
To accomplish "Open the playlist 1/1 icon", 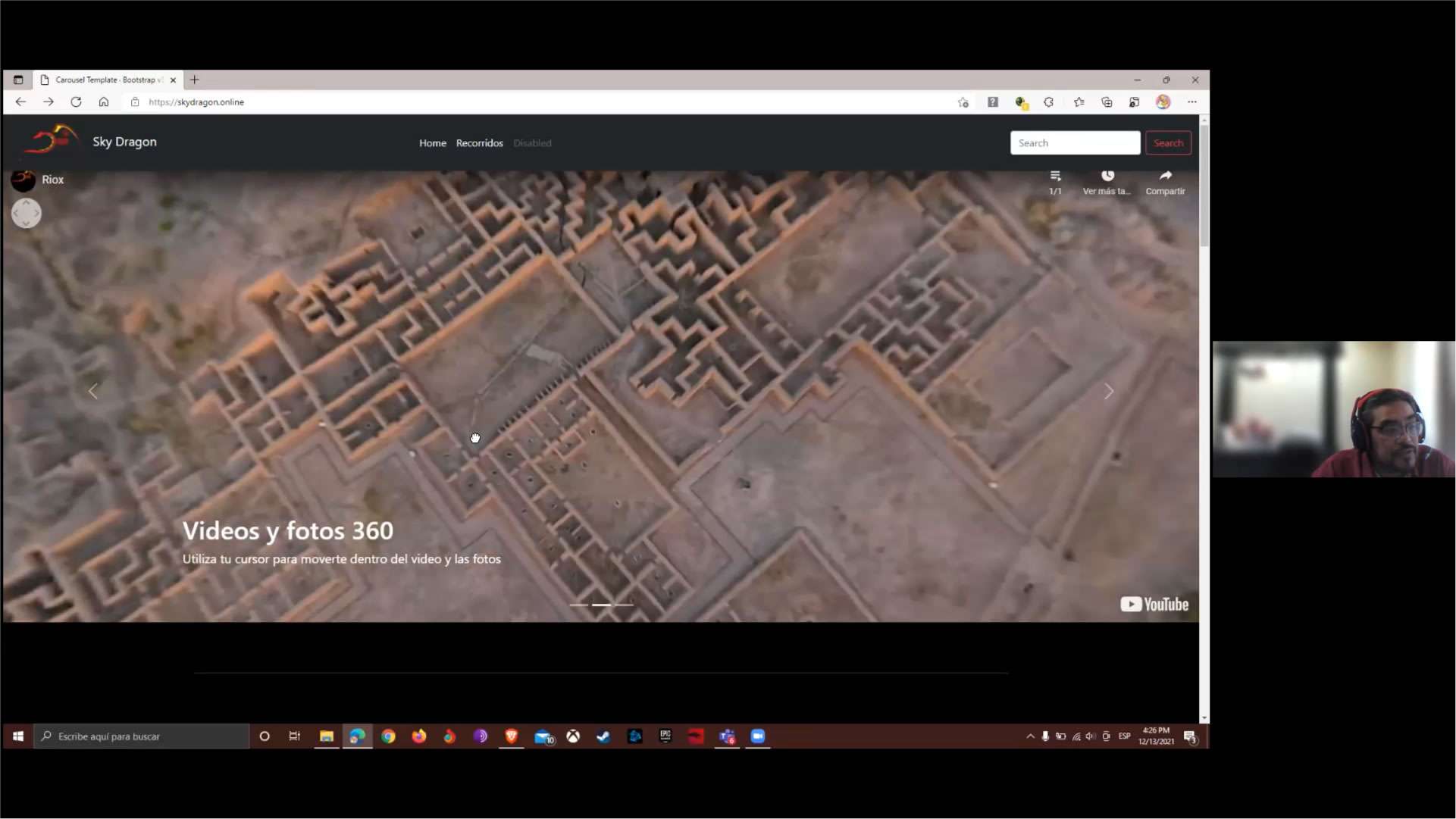I will pos(1055,177).
